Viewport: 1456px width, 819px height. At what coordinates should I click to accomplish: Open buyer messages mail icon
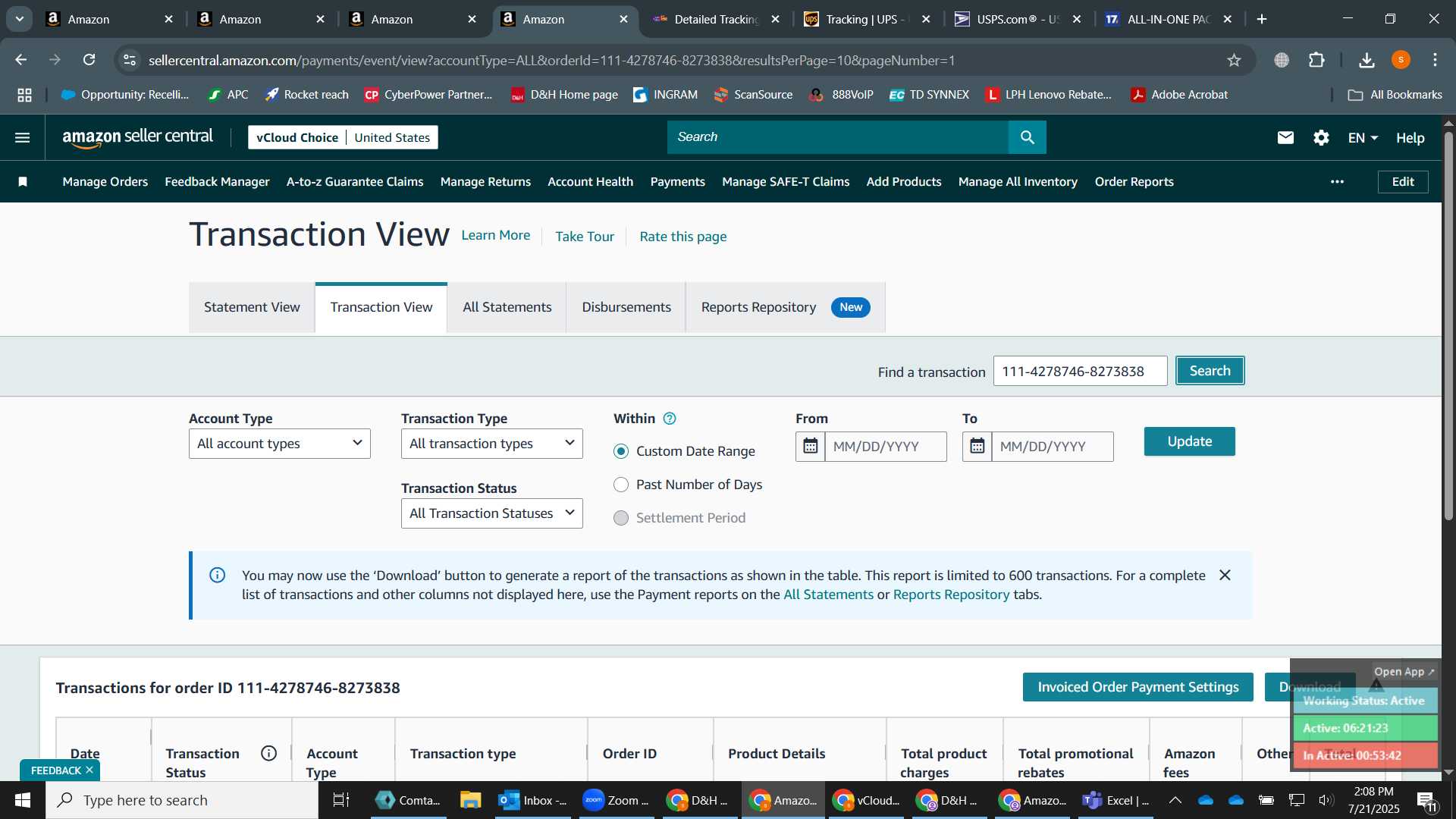[1285, 137]
